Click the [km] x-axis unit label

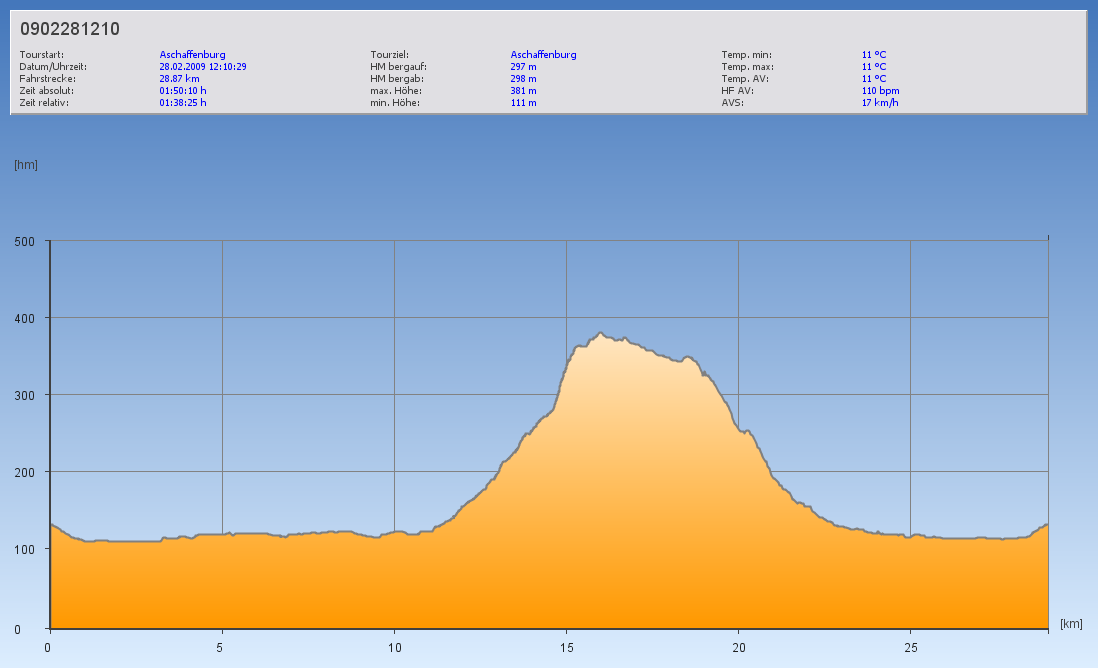click(x=1071, y=624)
